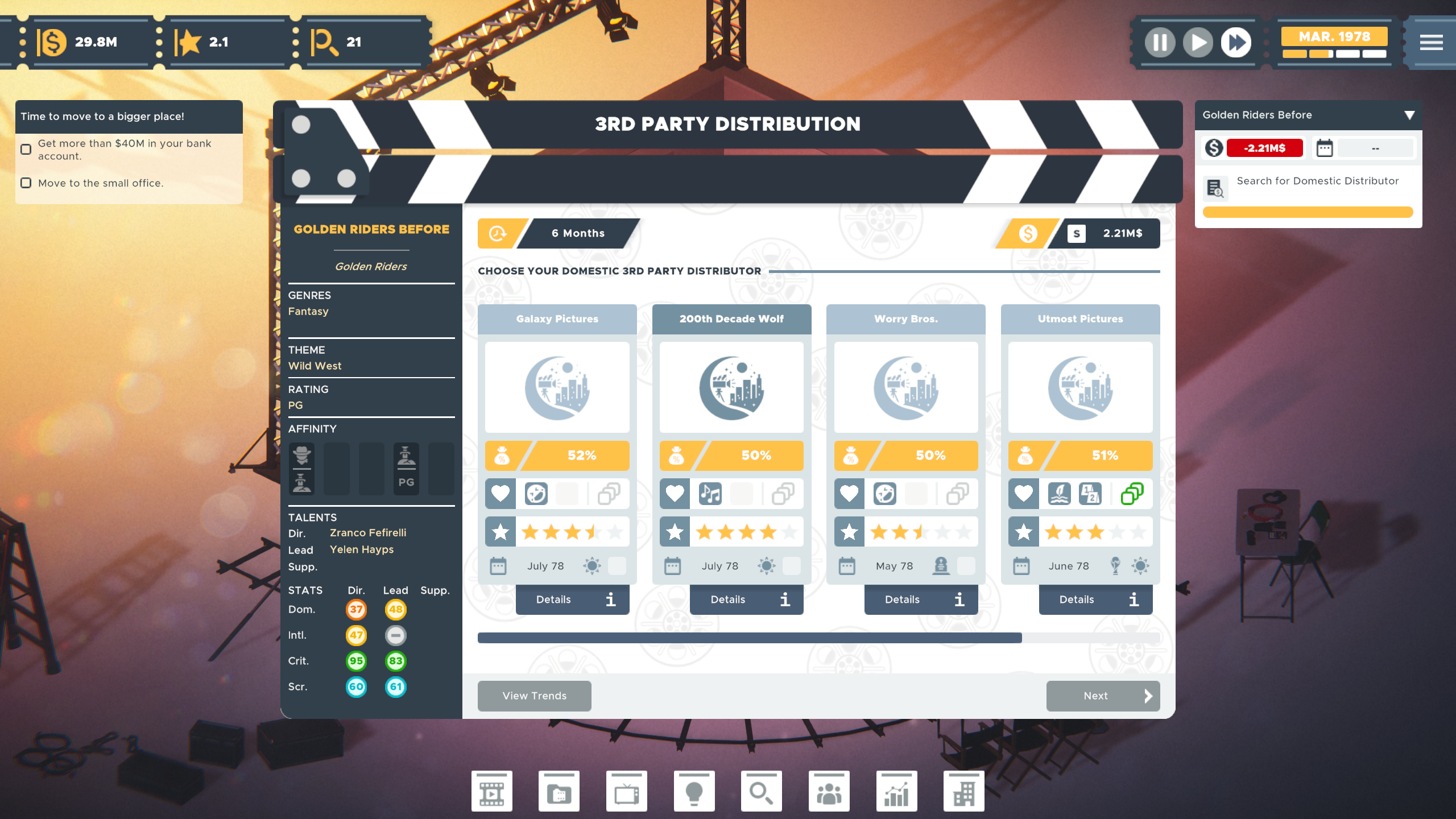Open the lightbulb ideas icon
The height and width of the screenshot is (819, 1456).
coord(694,792)
